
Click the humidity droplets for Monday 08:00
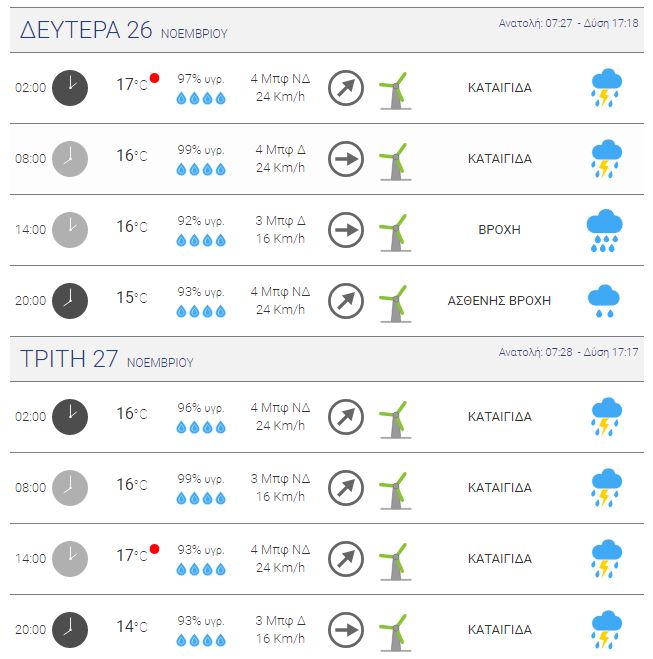(201, 169)
